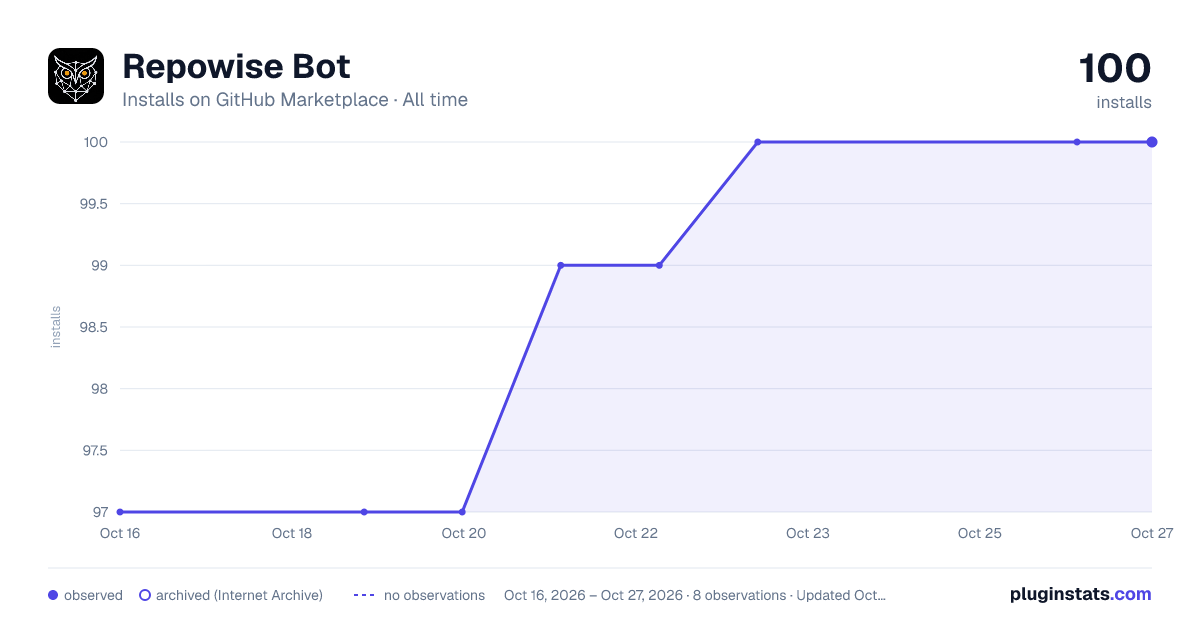
Task: Click the 'no observations' legend text
Action: 434,595
